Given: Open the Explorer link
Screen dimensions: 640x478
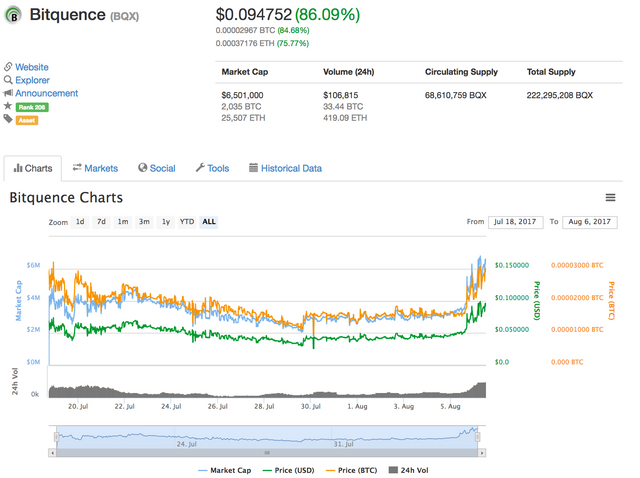Looking at the screenshot, I should [x=33, y=80].
